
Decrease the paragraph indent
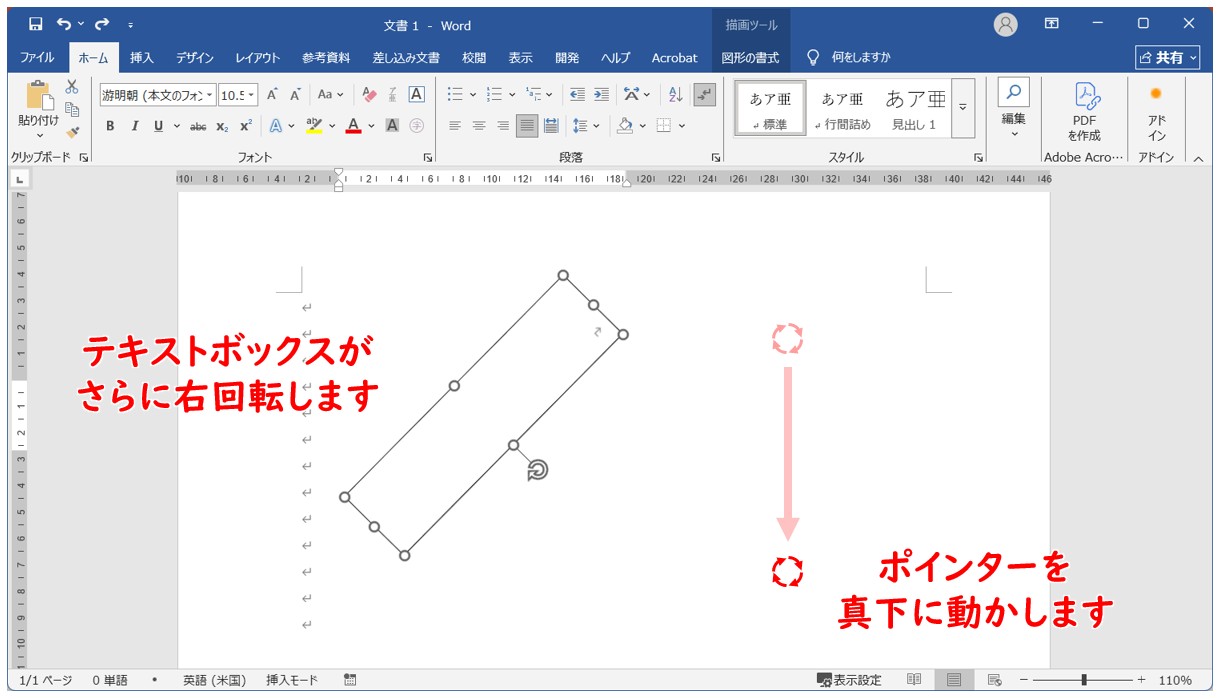tap(577, 95)
